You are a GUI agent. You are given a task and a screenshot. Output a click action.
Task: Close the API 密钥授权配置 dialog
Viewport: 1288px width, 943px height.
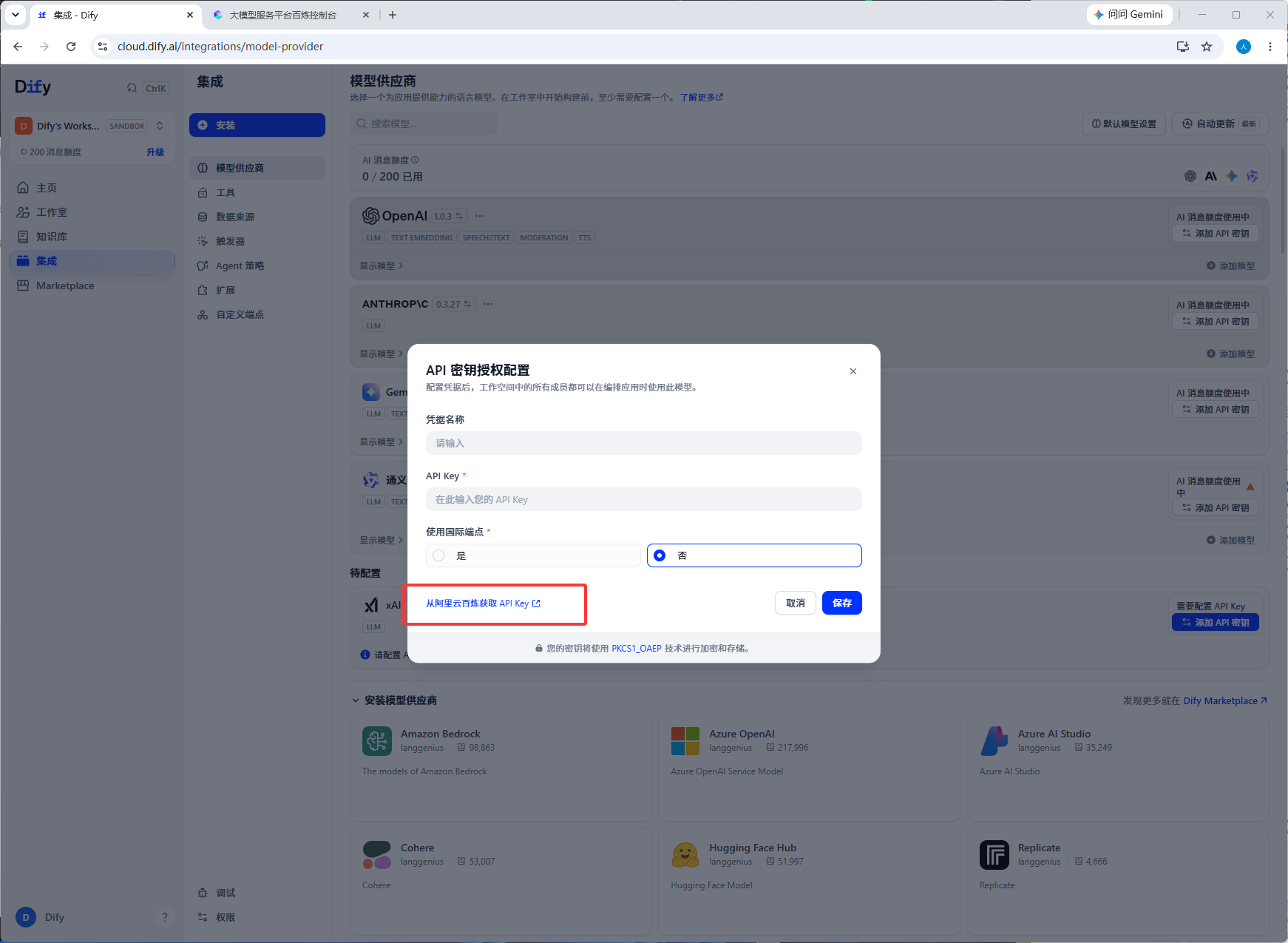point(853,371)
